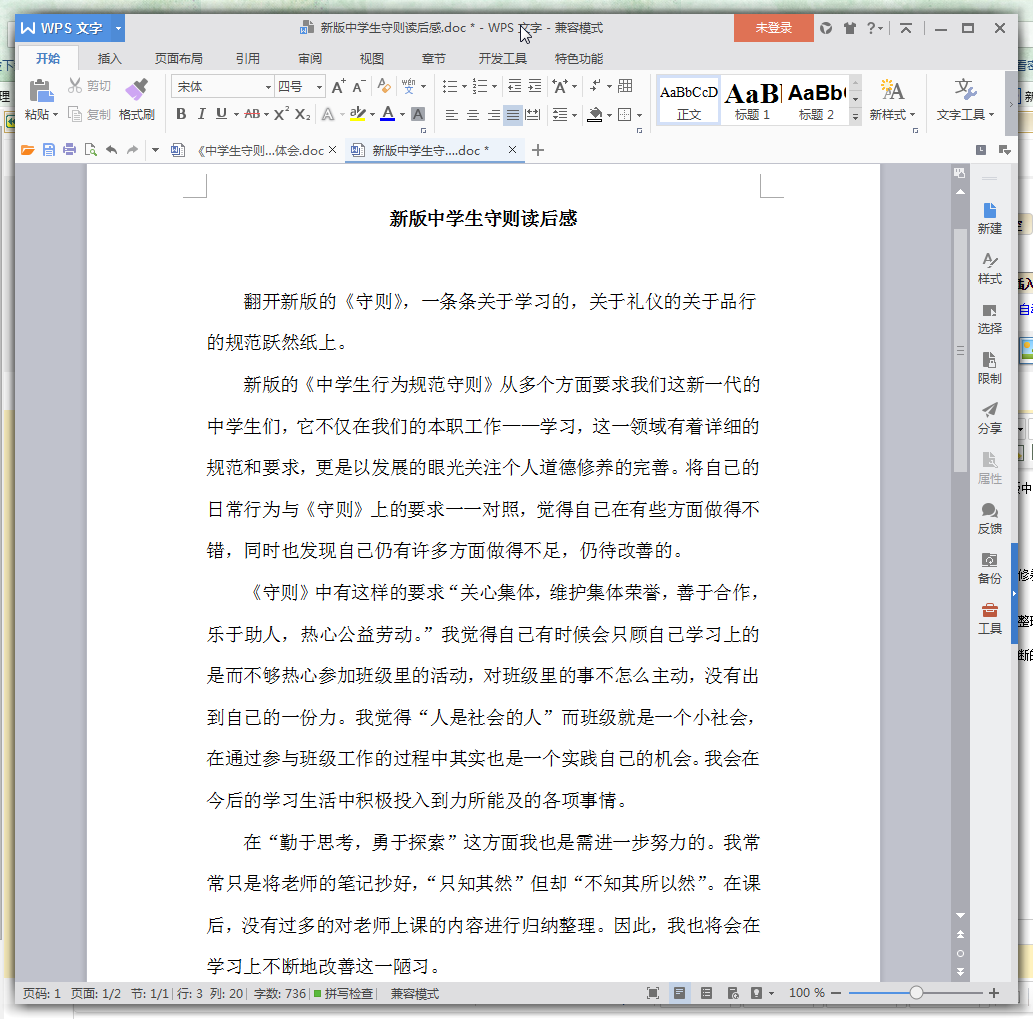
Task: Expand numbering list options
Action: pos(495,86)
